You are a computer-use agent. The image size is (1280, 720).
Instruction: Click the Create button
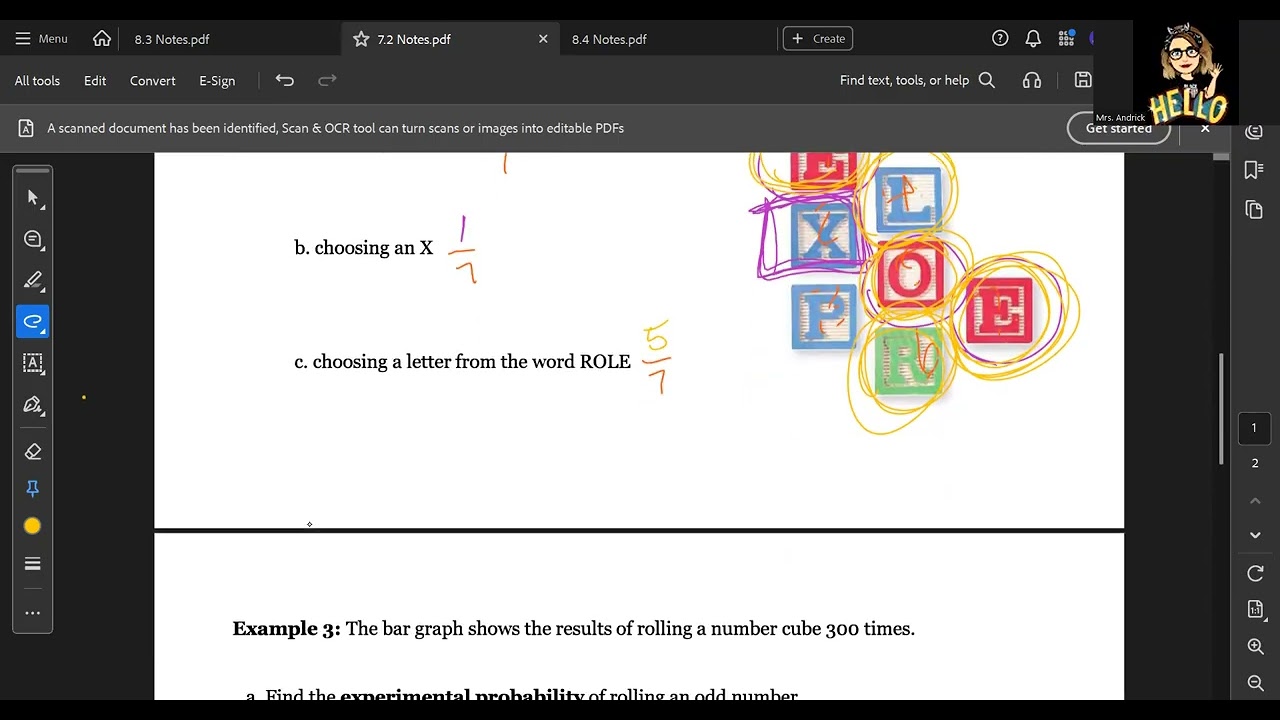point(818,39)
